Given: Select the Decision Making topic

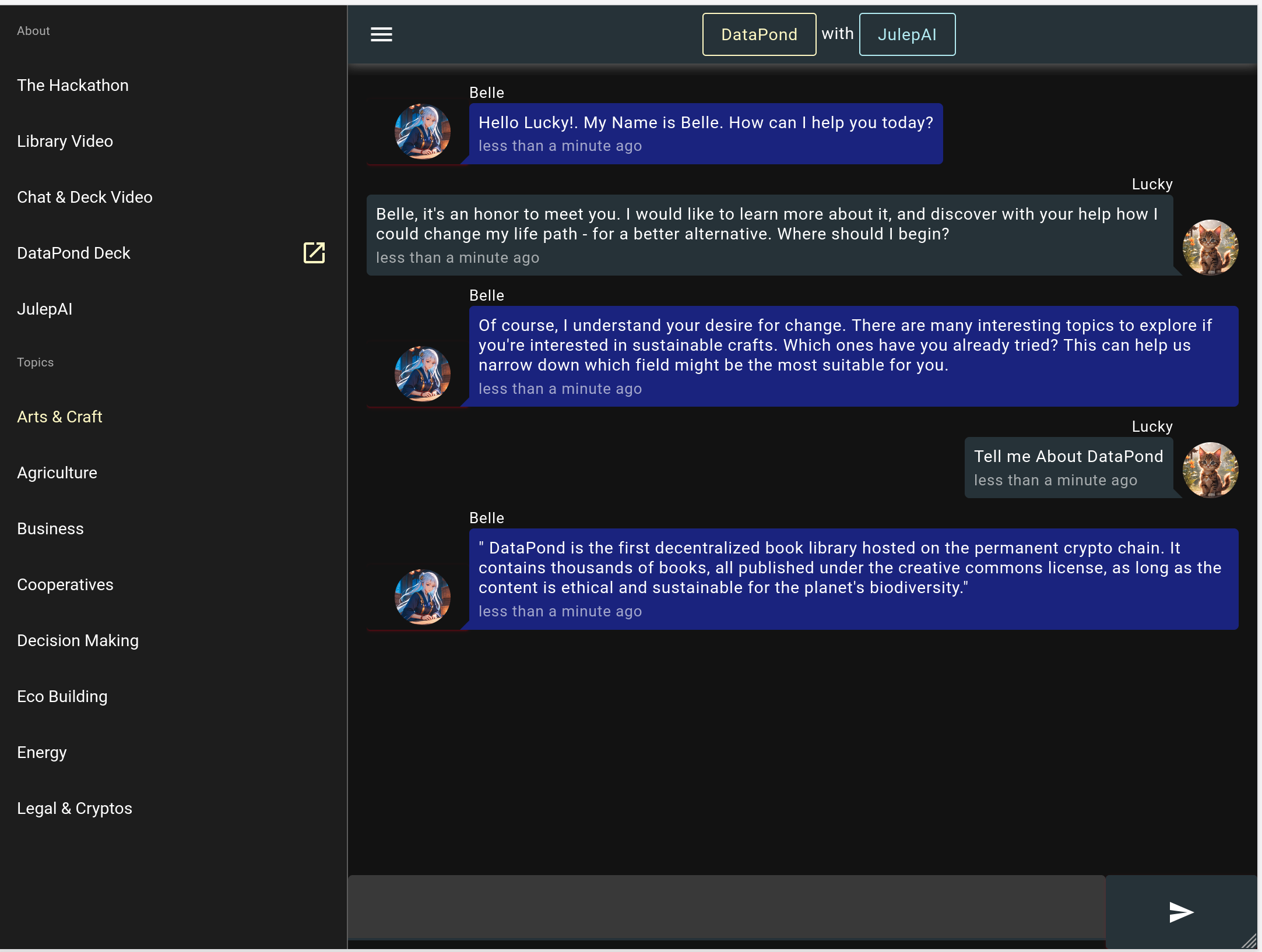Looking at the screenshot, I should coord(78,640).
